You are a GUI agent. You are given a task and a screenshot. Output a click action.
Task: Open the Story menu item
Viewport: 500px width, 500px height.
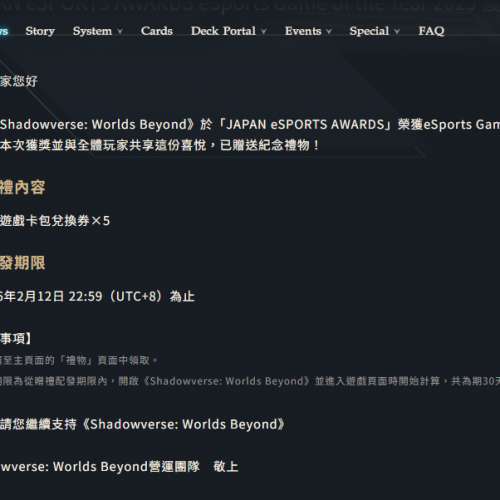40,31
